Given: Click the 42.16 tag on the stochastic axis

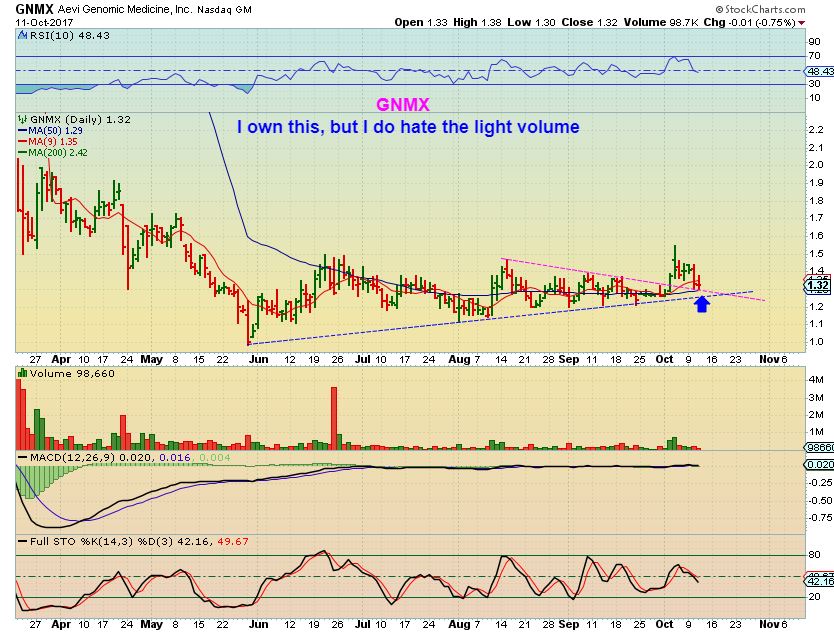Looking at the screenshot, I should coord(820,582).
